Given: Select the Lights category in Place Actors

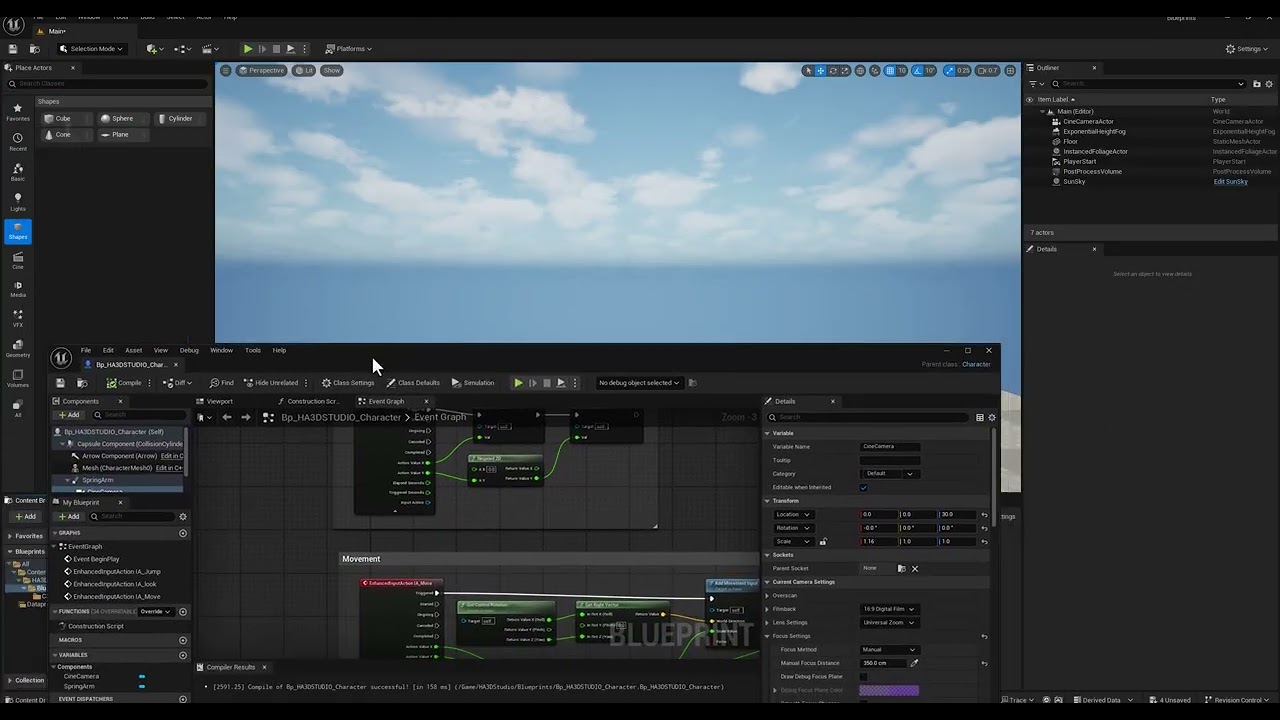Looking at the screenshot, I should tap(18, 202).
